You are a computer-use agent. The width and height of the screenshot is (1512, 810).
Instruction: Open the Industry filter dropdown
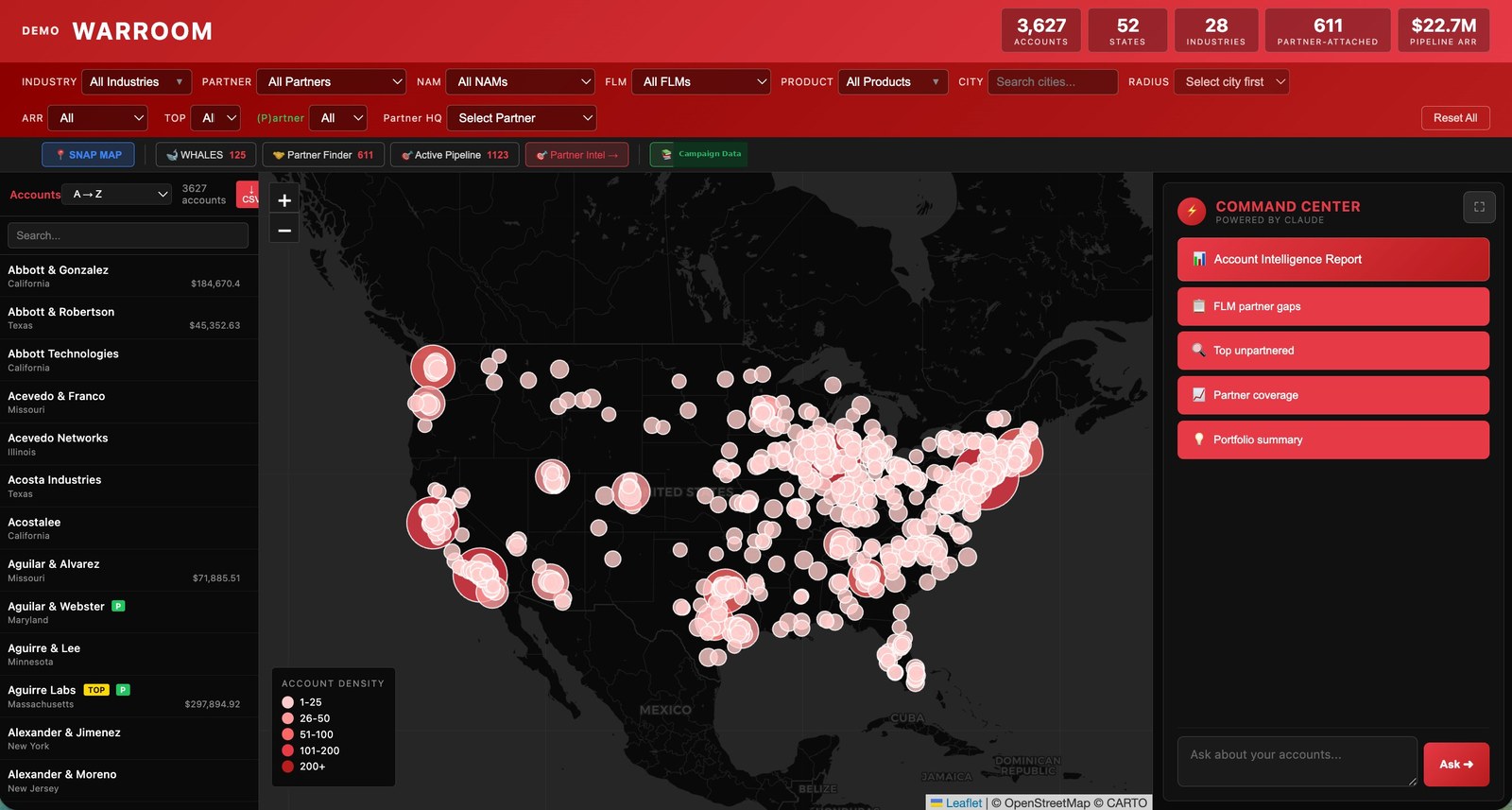(x=137, y=82)
